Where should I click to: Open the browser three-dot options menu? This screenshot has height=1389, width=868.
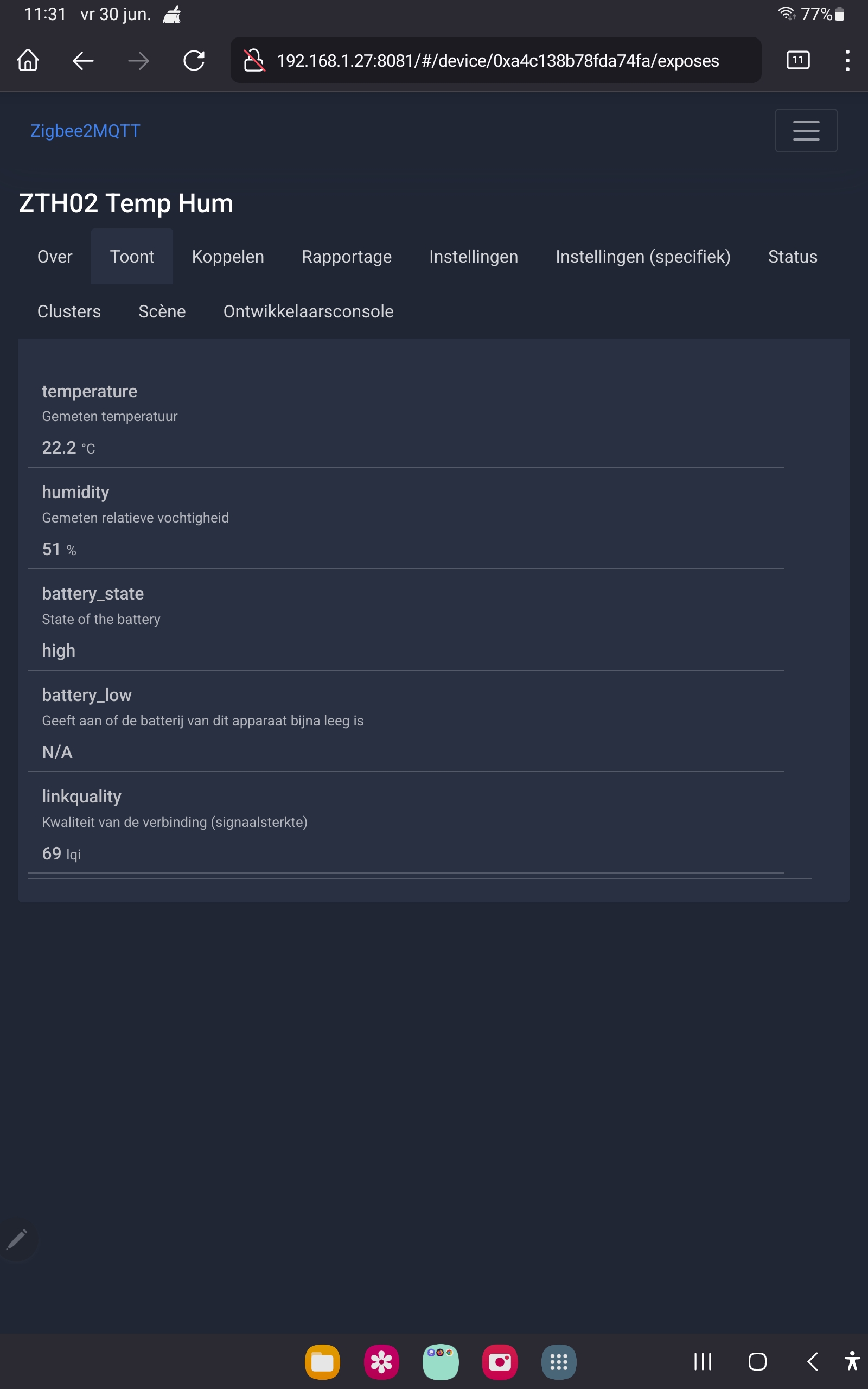847,60
